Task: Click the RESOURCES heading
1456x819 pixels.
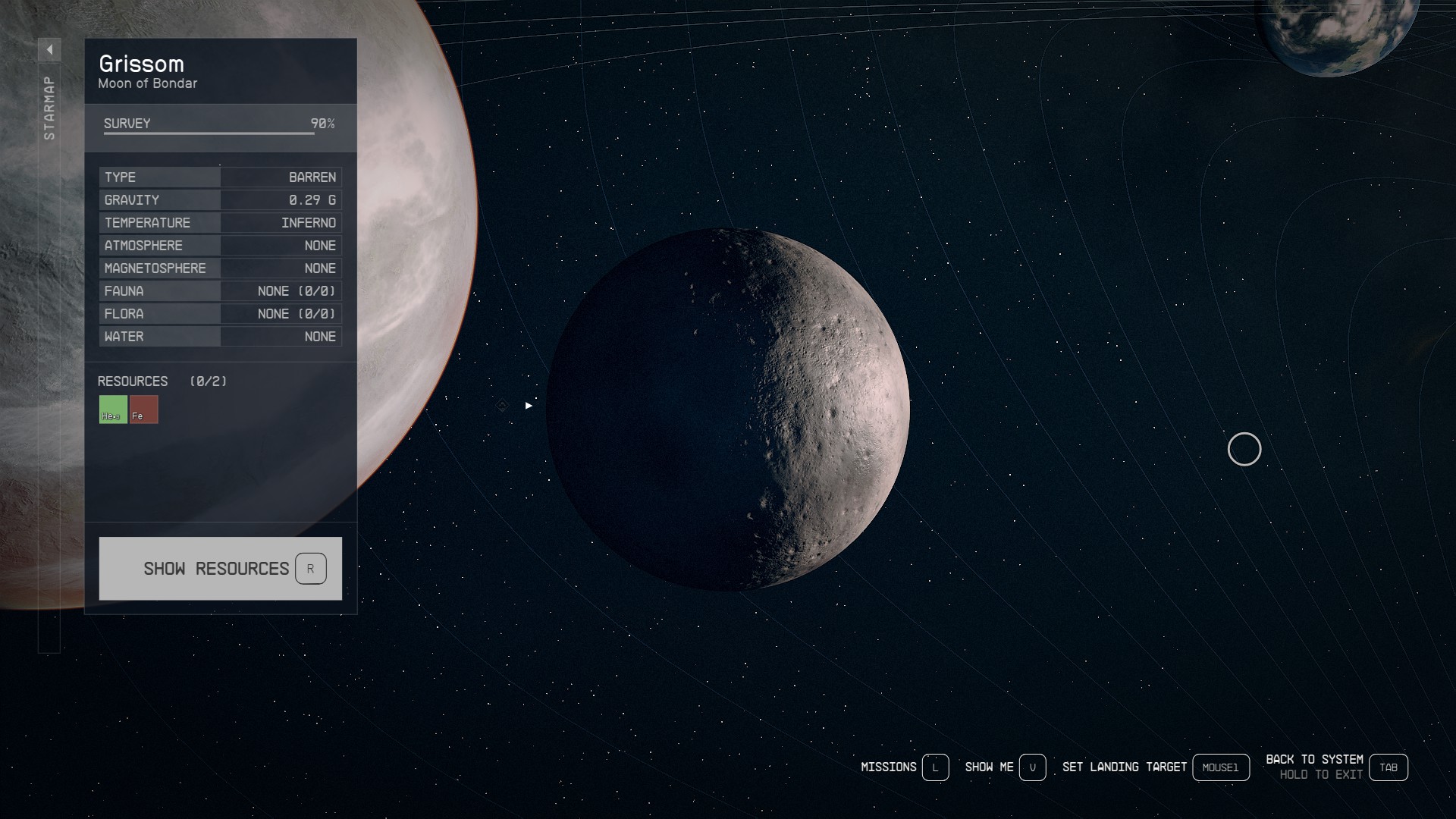Action: (133, 381)
